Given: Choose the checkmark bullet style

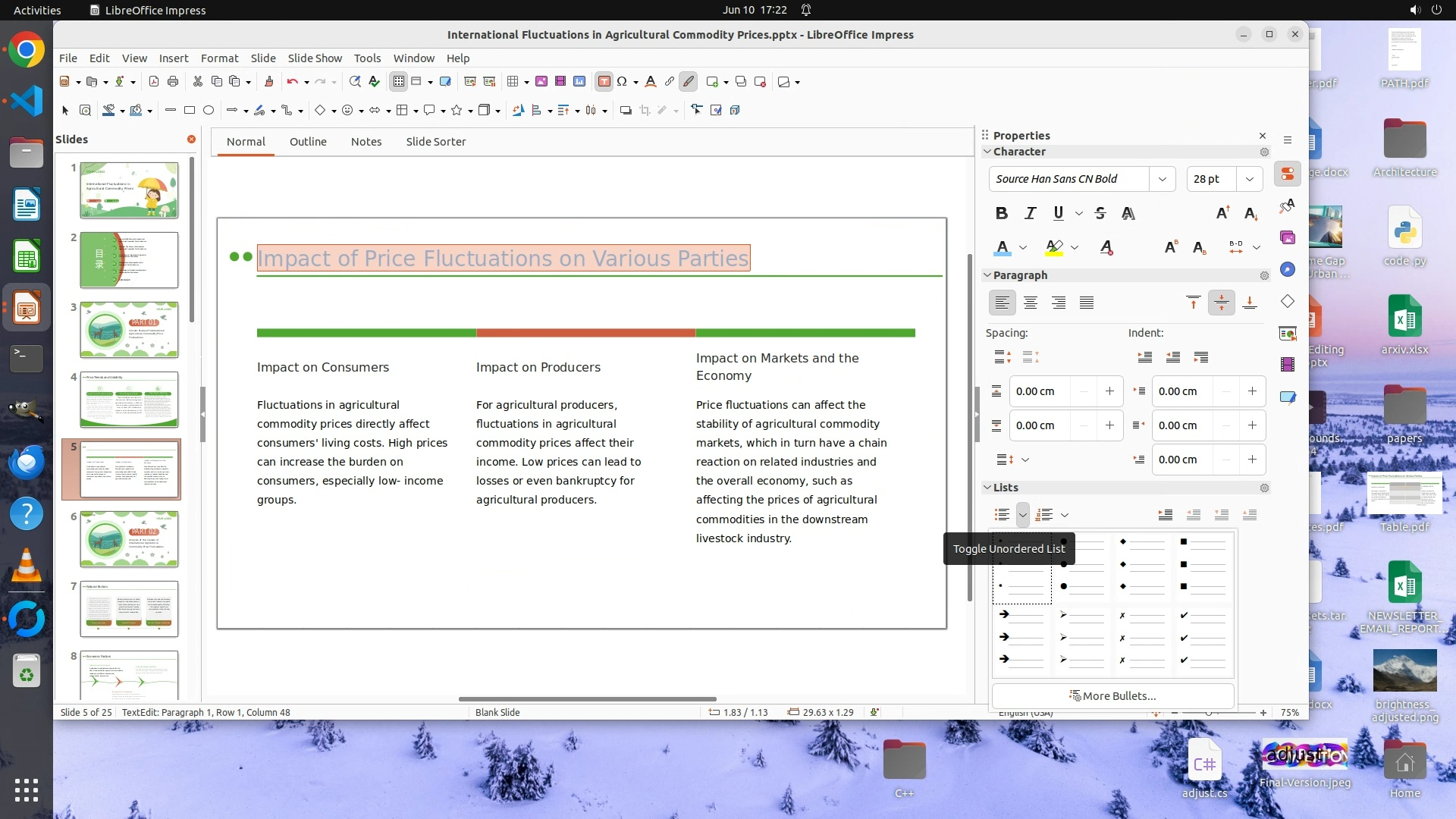Looking at the screenshot, I should click(x=1203, y=637).
